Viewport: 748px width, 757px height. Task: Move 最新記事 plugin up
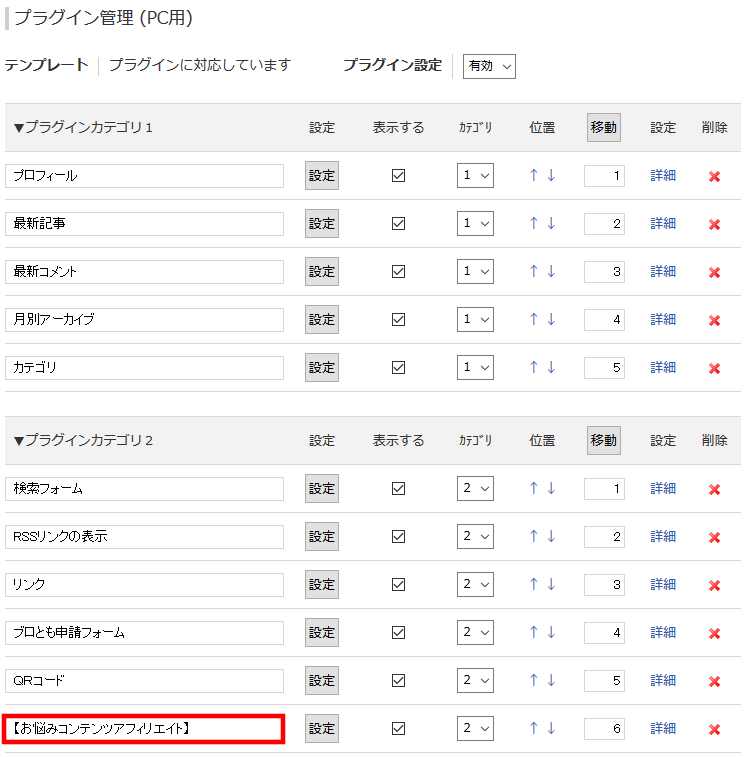(x=533, y=223)
